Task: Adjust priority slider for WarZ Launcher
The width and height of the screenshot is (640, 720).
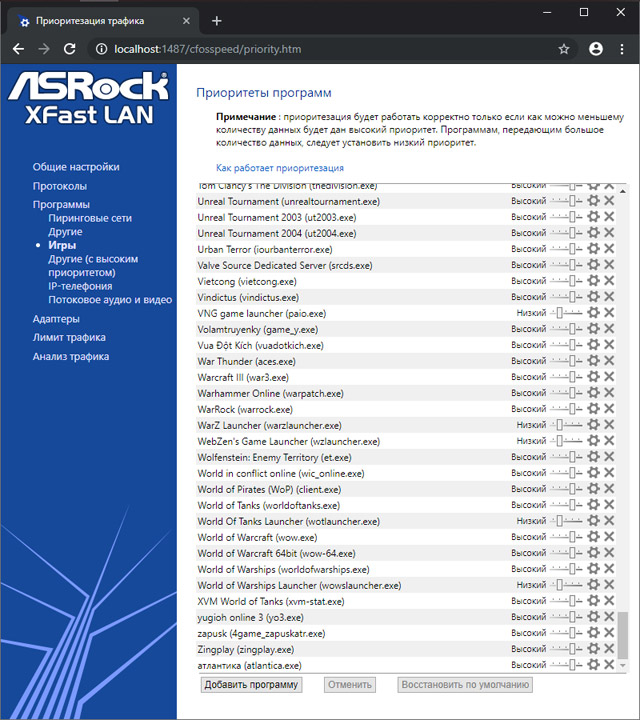Action: pyautogui.click(x=567, y=425)
